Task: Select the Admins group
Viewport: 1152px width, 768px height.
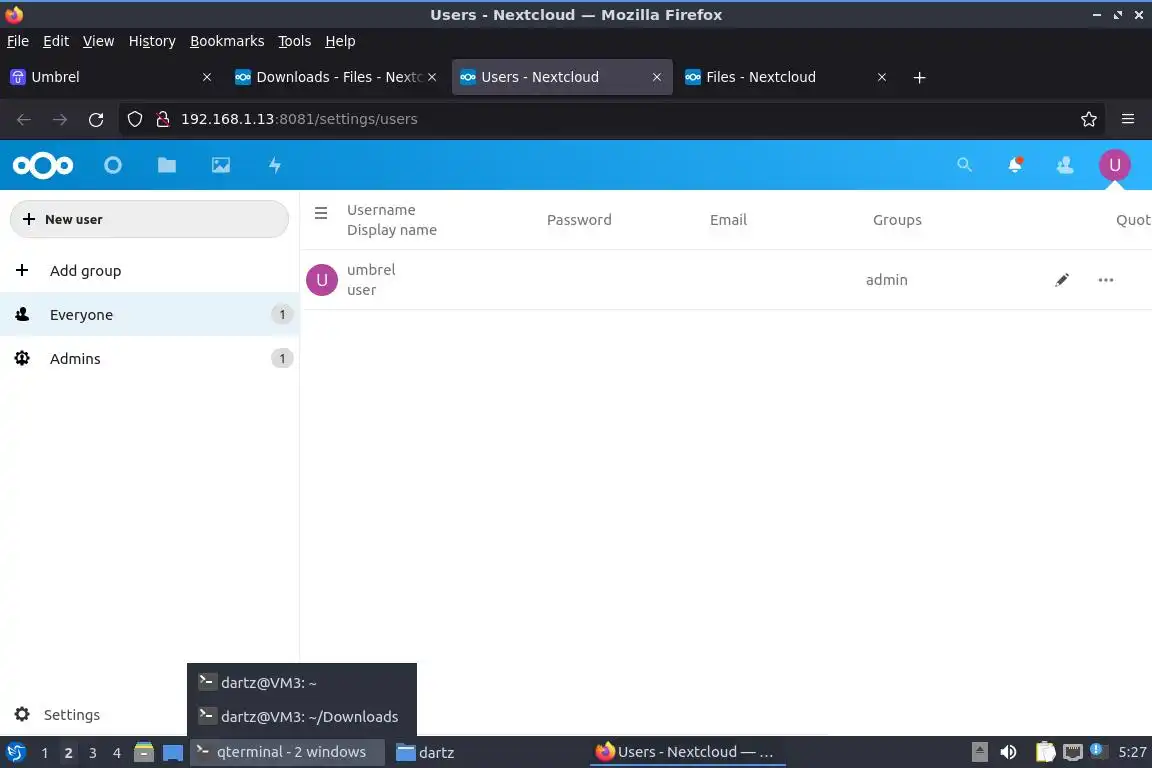Action: coord(149,358)
